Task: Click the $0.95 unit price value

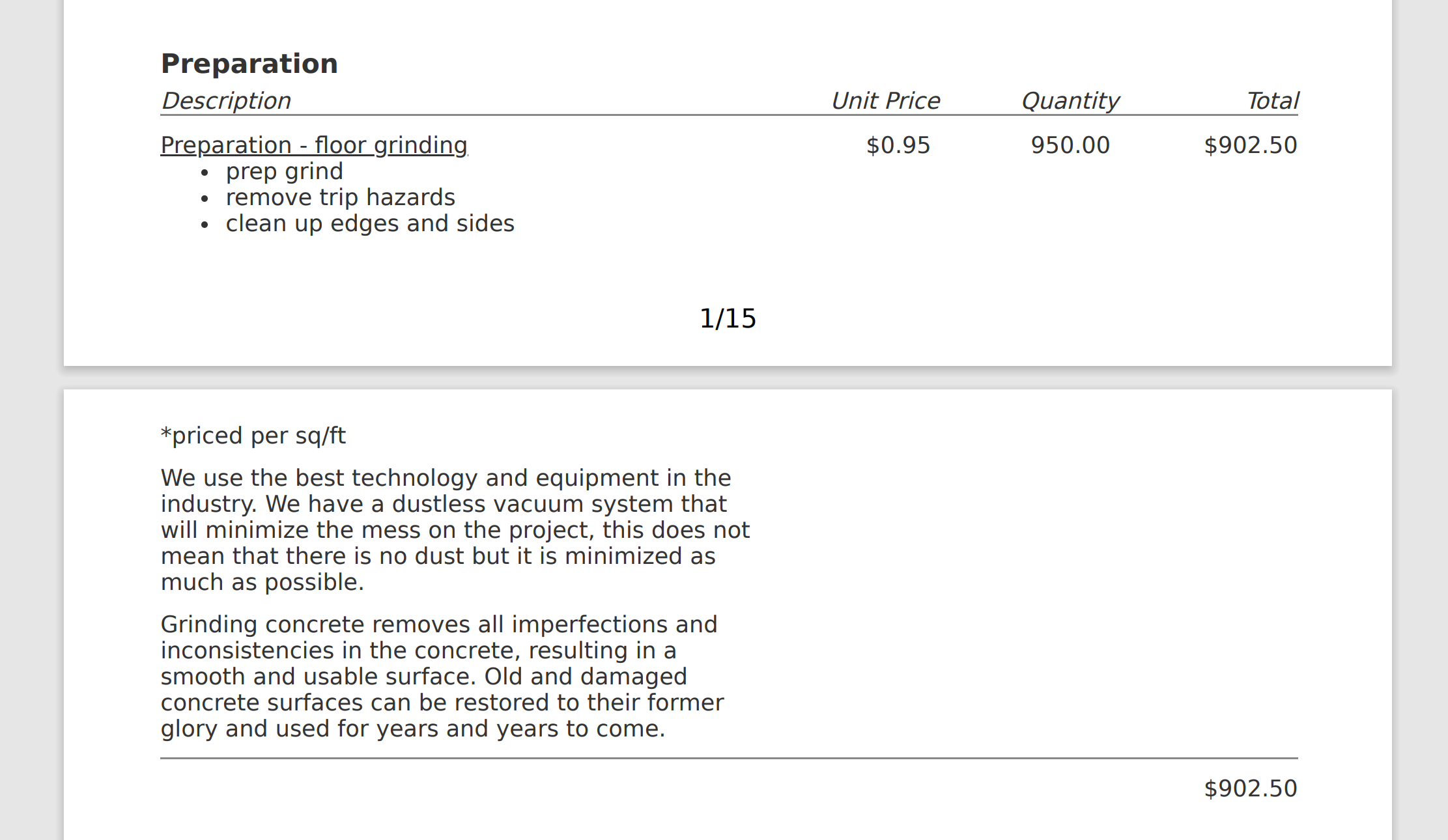Action: point(898,145)
